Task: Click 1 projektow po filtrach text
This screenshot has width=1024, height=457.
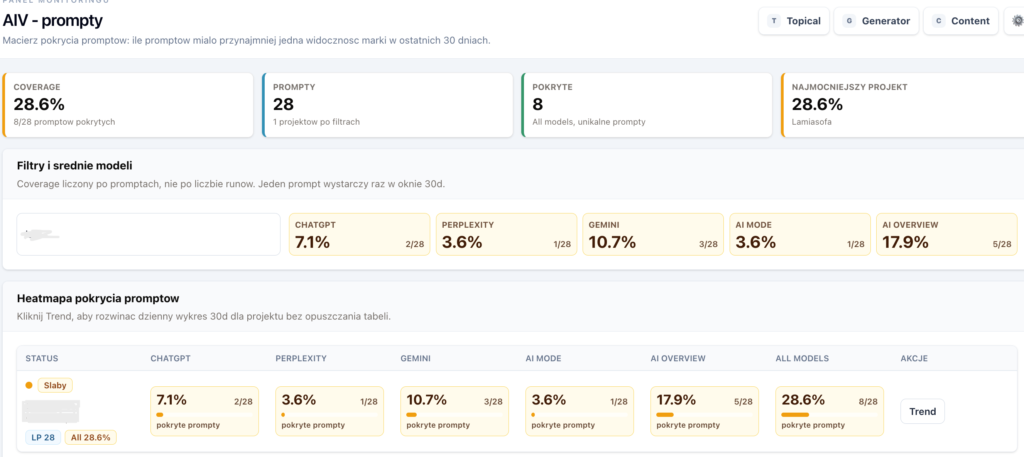Action: tap(316, 121)
